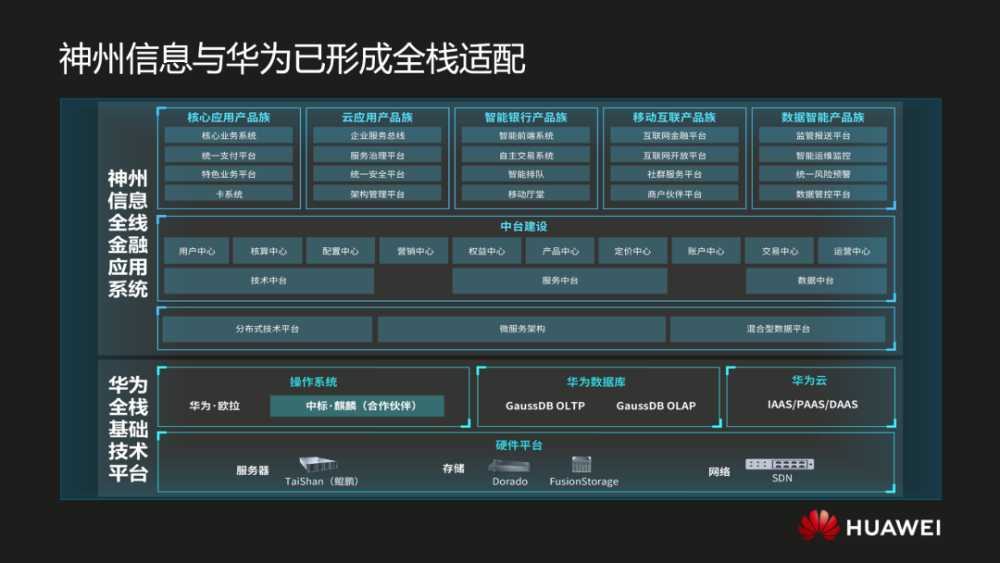Select 数据中台 bar
The width and height of the screenshot is (1000, 563).
point(816,281)
